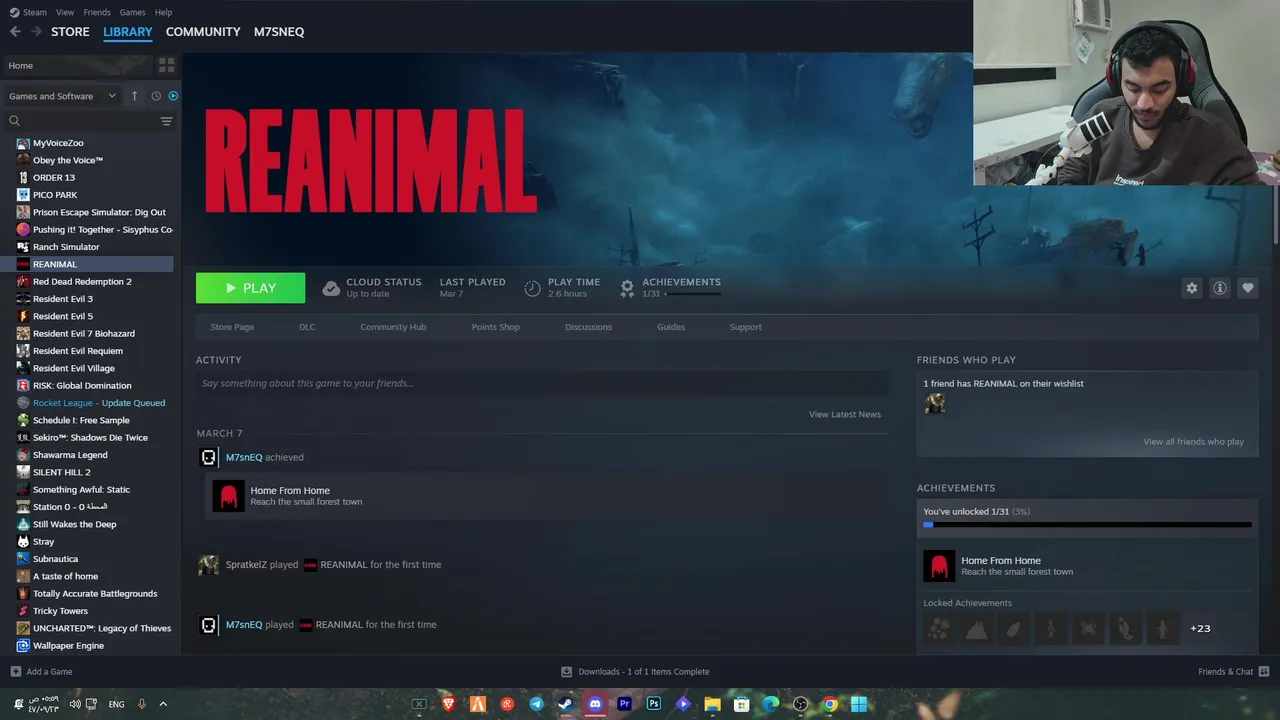The width and height of the screenshot is (1280, 720).
Task: Open the Support link
Action: tap(745, 327)
